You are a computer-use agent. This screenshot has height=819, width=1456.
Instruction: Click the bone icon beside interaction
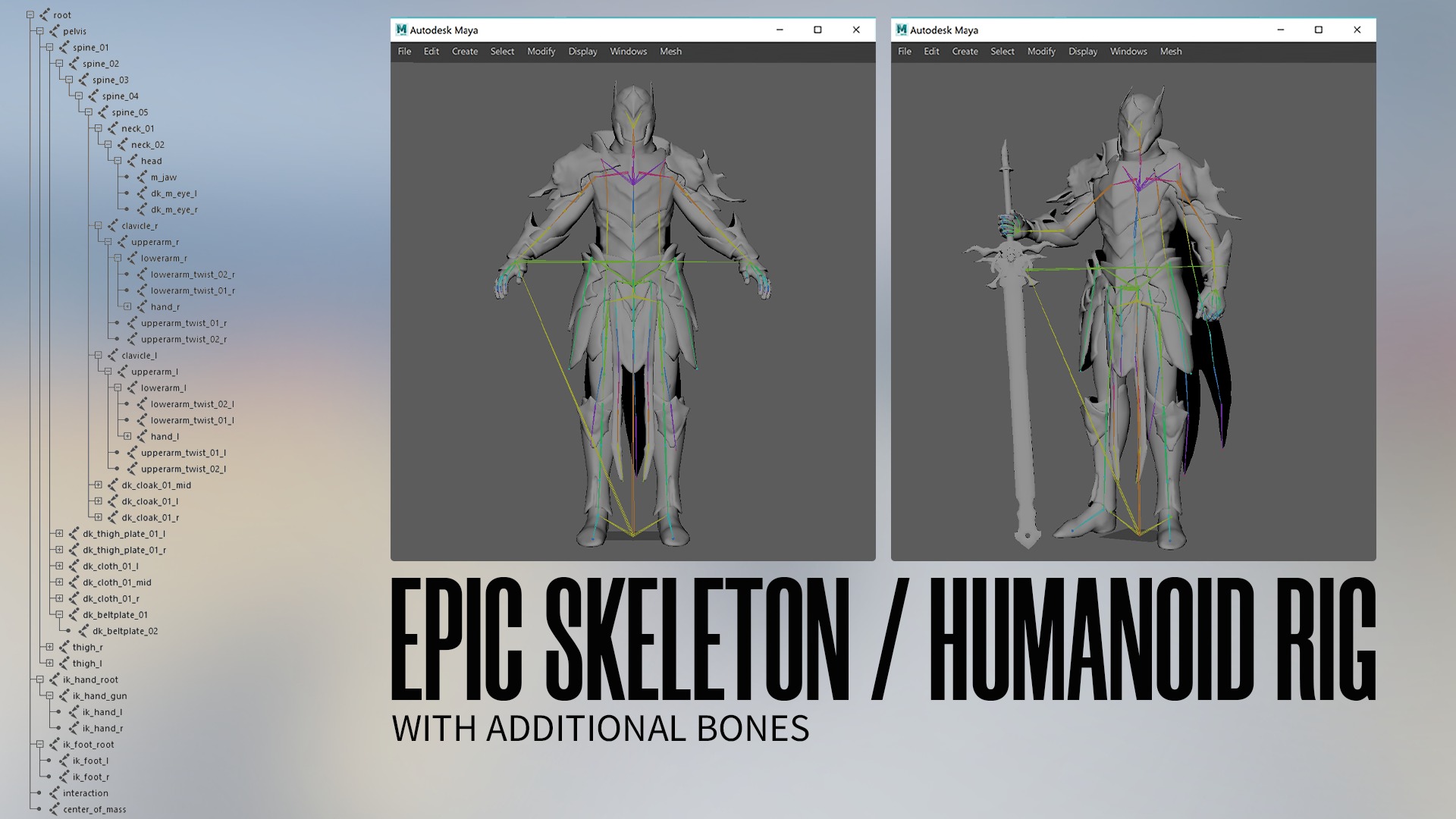click(x=55, y=793)
